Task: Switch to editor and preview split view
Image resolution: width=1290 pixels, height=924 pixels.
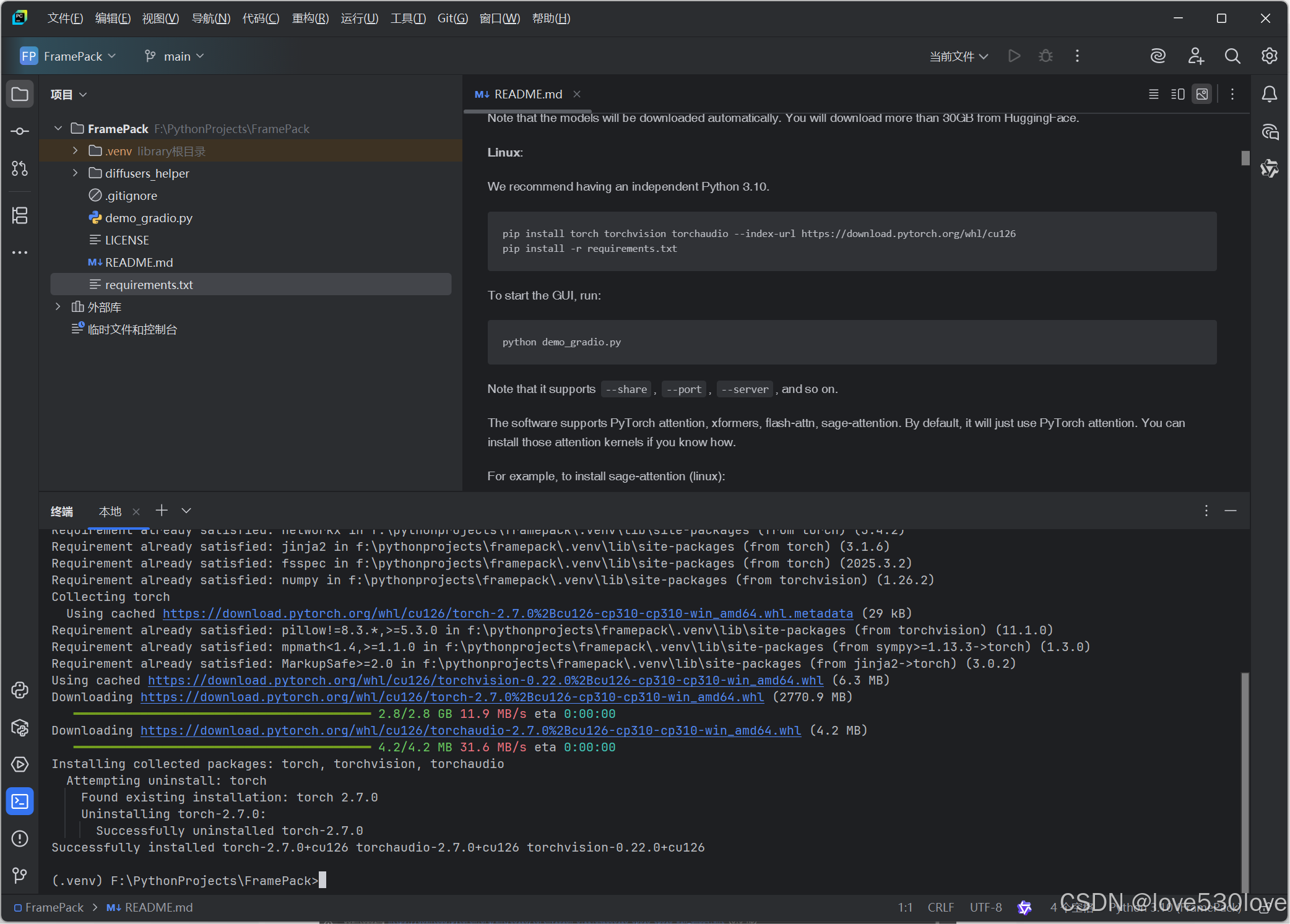Action: point(1177,94)
